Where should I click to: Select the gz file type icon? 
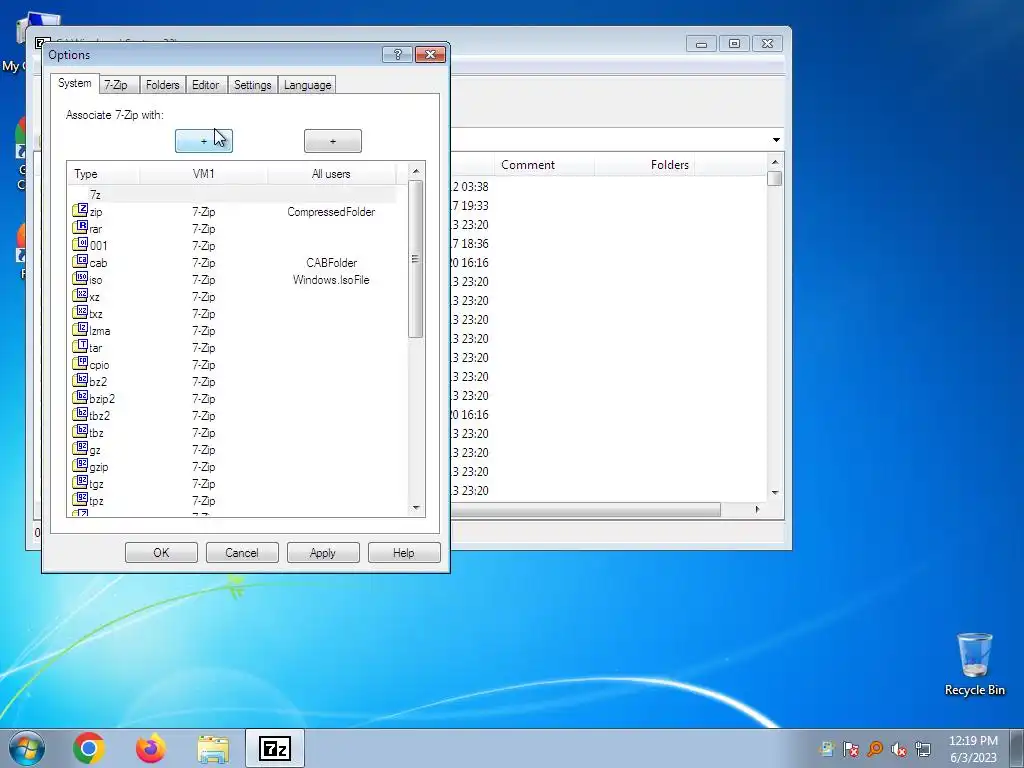[x=80, y=448]
